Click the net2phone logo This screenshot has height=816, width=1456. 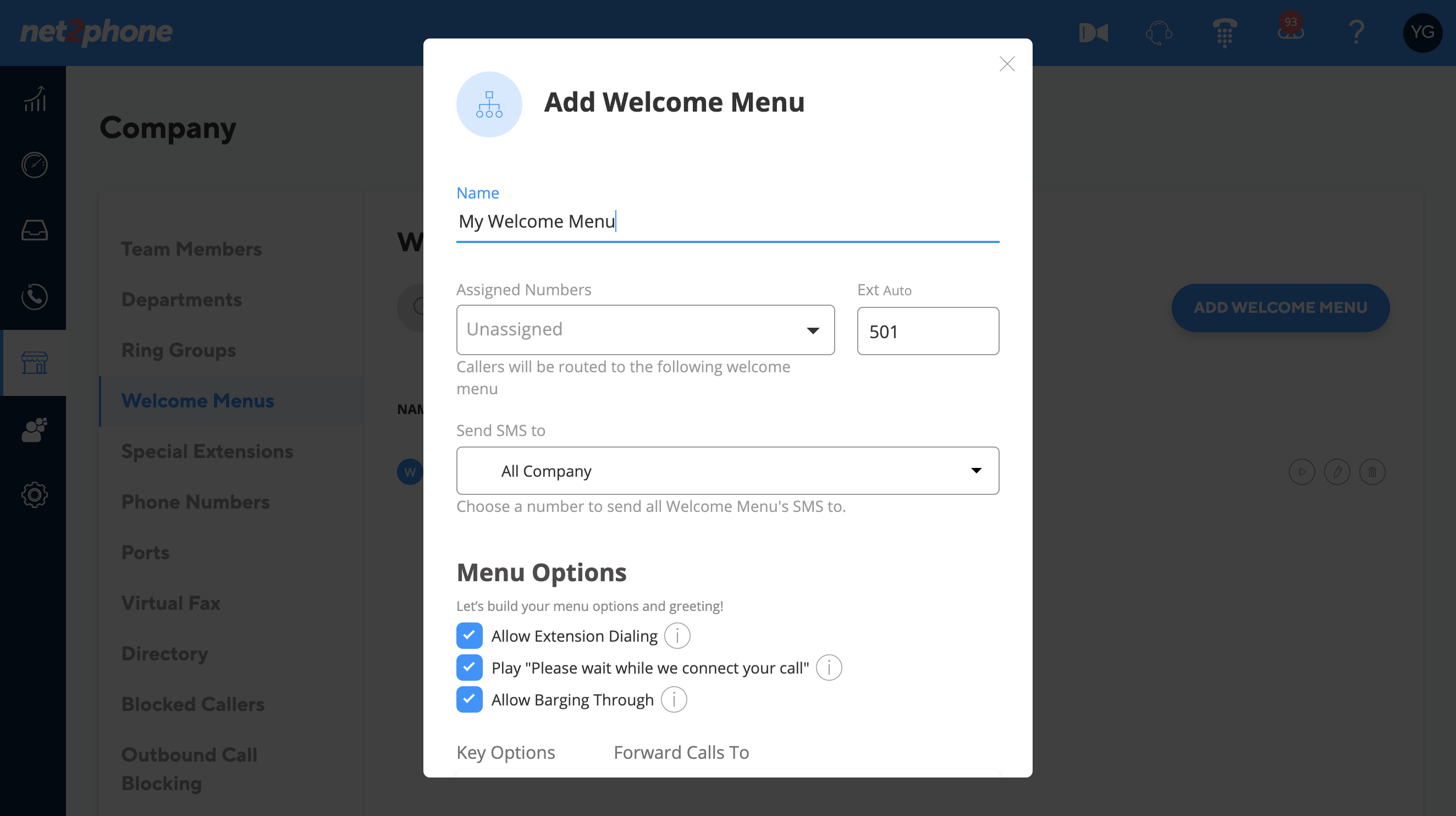(x=96, y=32)
